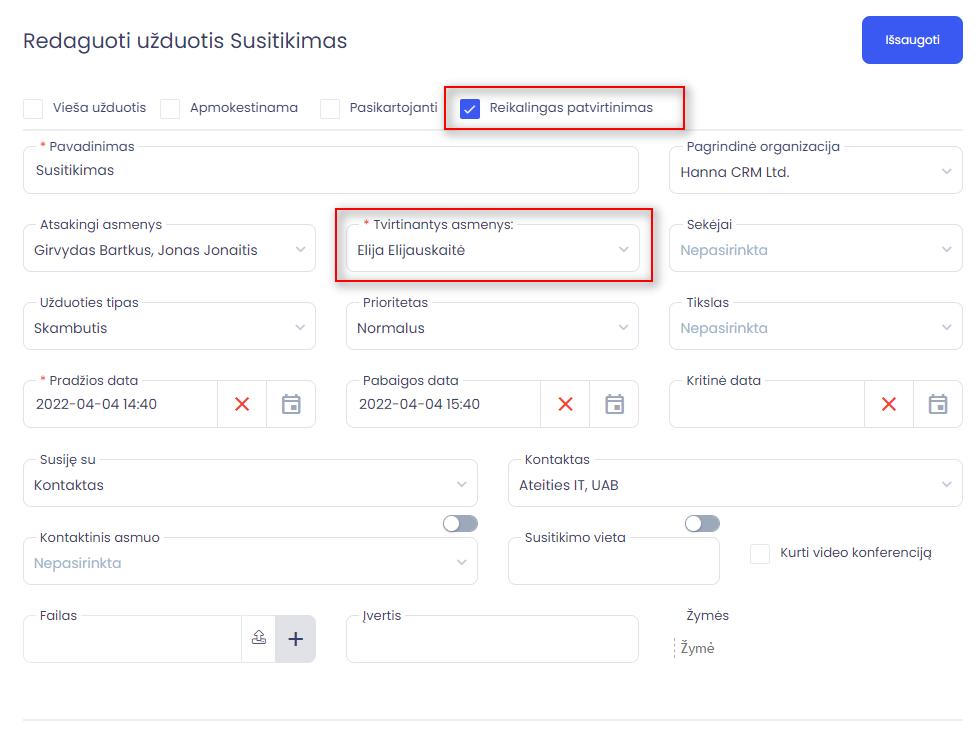Focus the Susitikimo vieta input
Screen dimensions: 979x737
(614, 561)
